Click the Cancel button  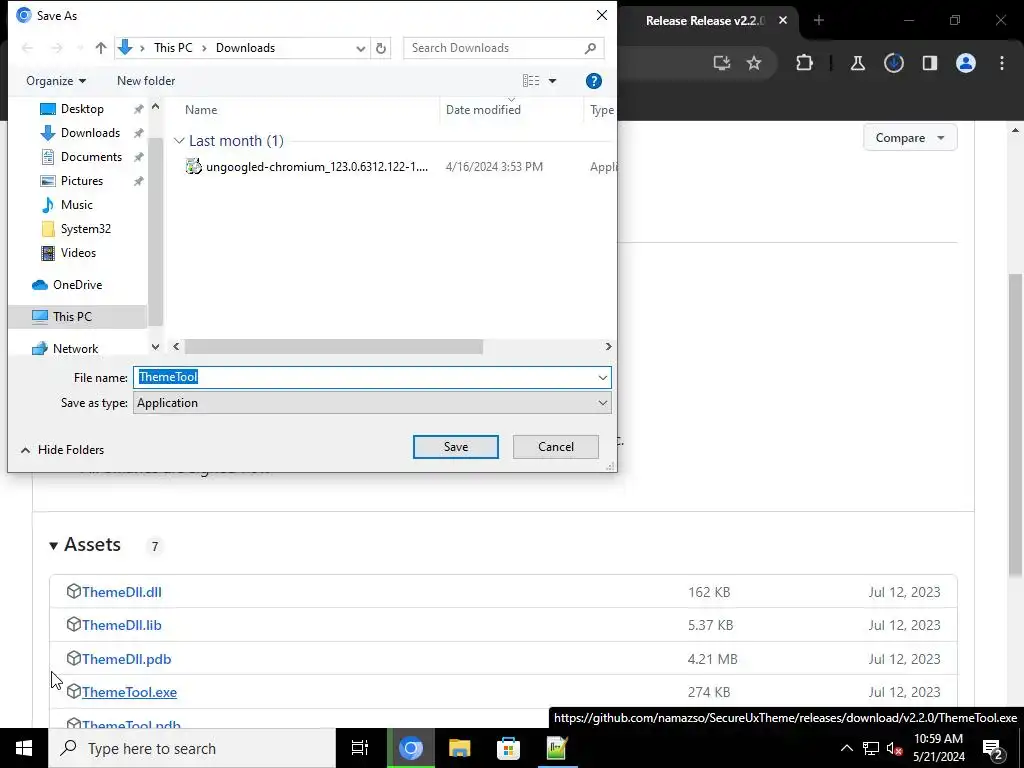tap(556, 447)
